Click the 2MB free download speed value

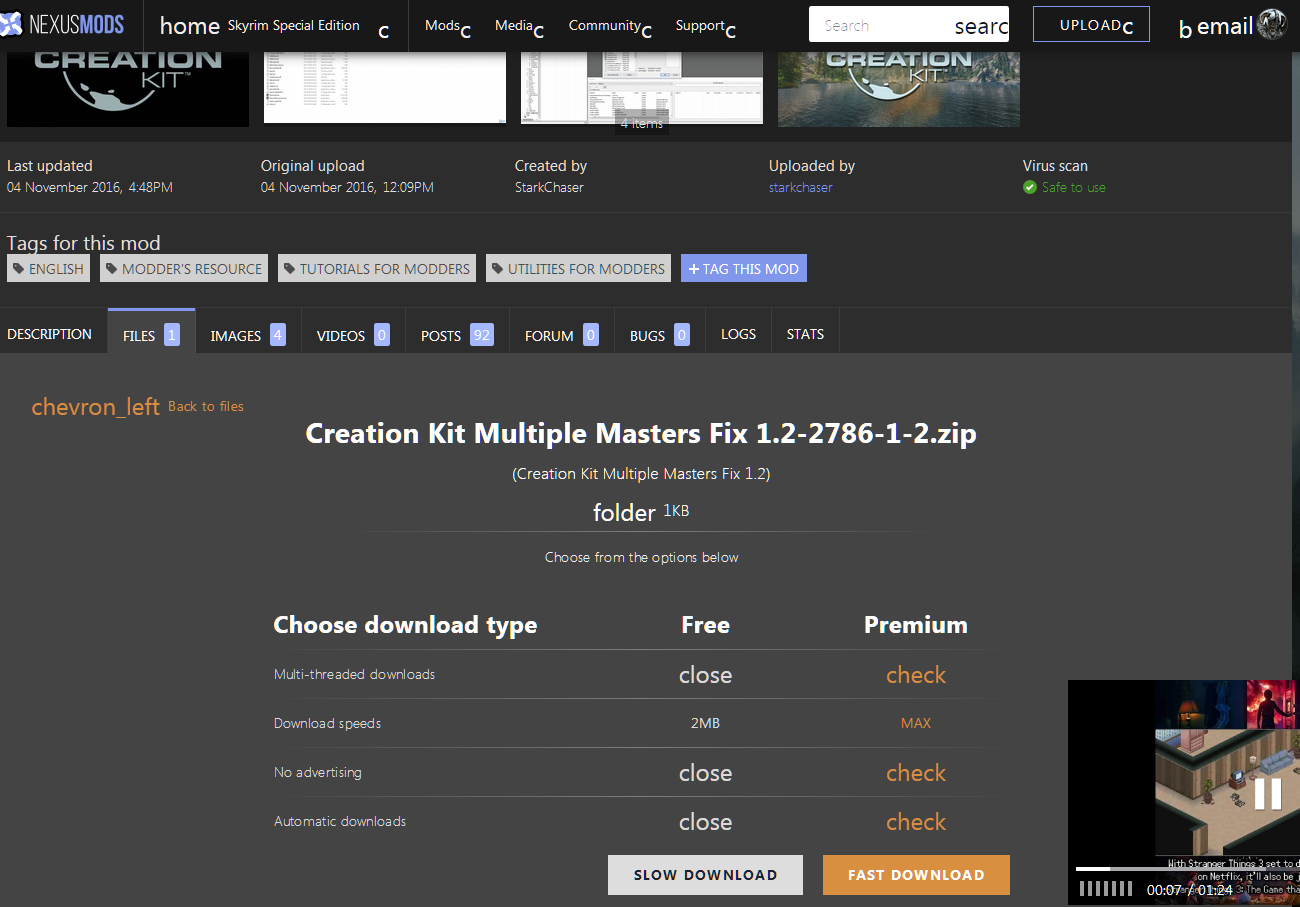(705, 723)
